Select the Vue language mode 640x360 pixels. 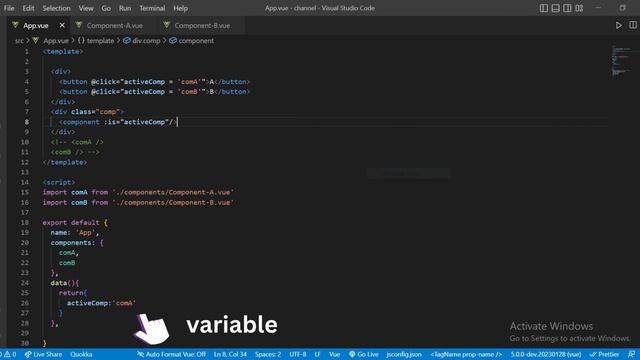pos(334,354)
